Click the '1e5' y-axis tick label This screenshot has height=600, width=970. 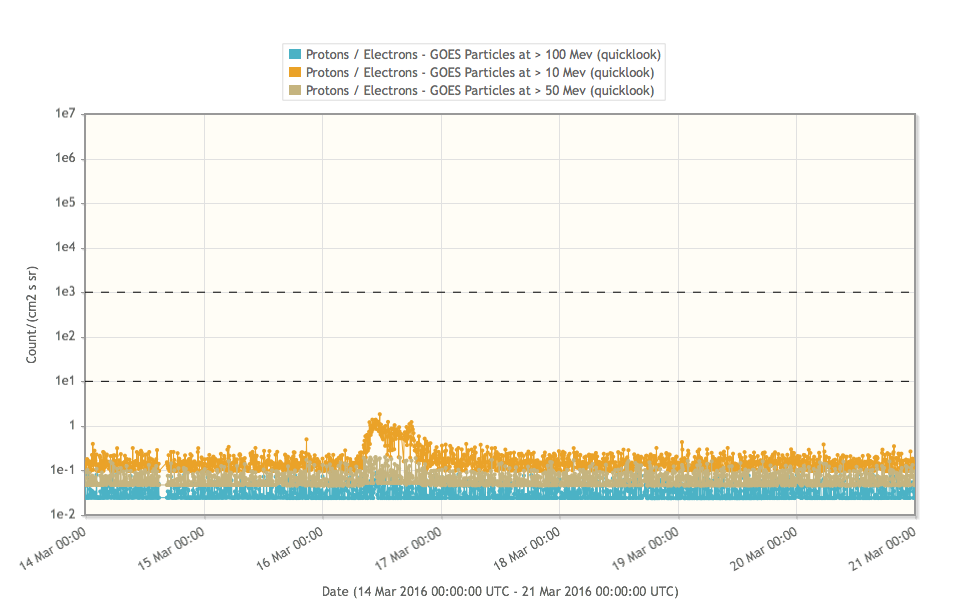[x=65, y=203]
